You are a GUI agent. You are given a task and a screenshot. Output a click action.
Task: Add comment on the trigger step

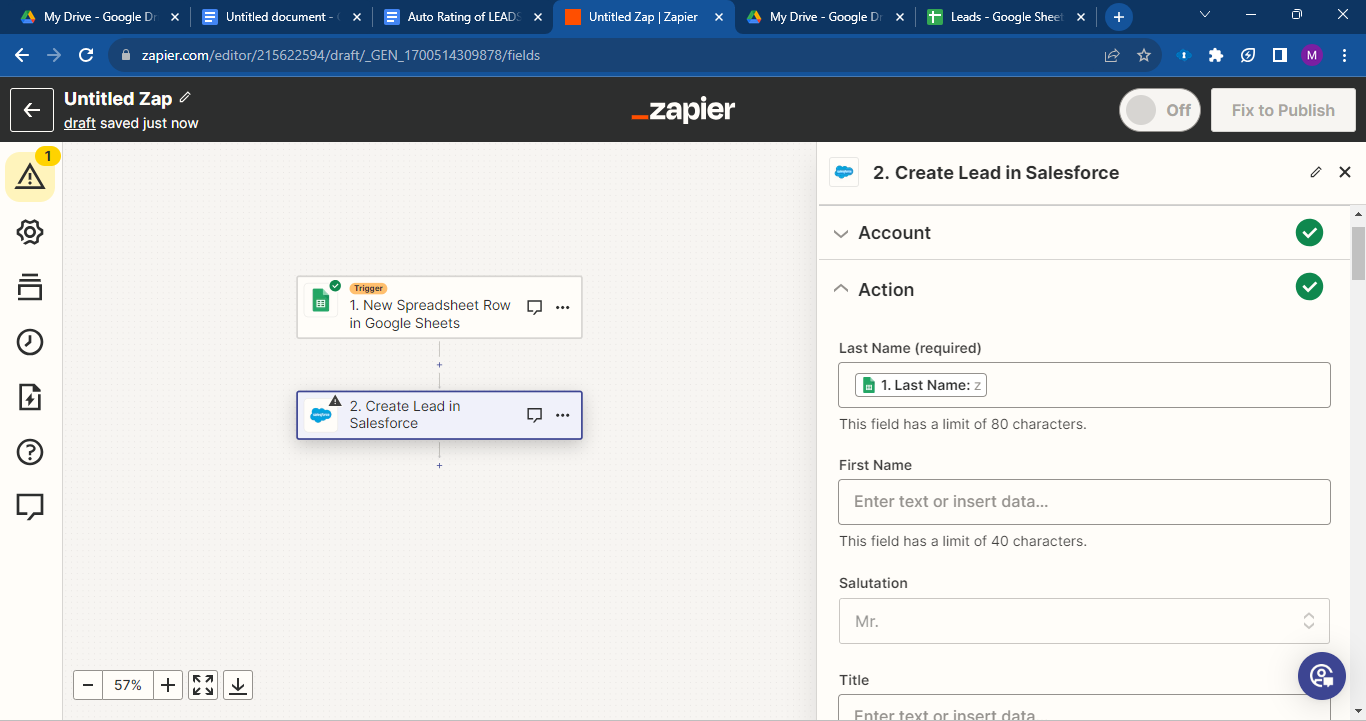[535, 307]
